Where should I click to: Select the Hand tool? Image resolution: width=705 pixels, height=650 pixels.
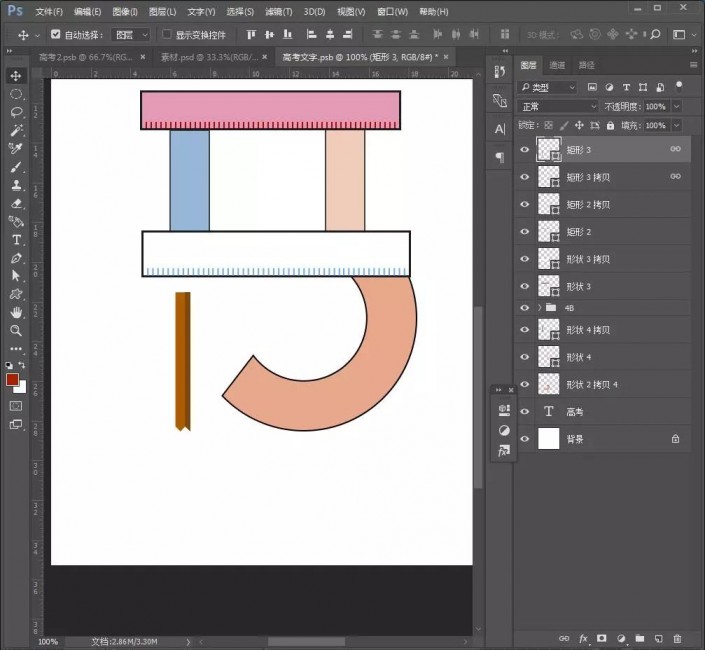click(16, 312)
